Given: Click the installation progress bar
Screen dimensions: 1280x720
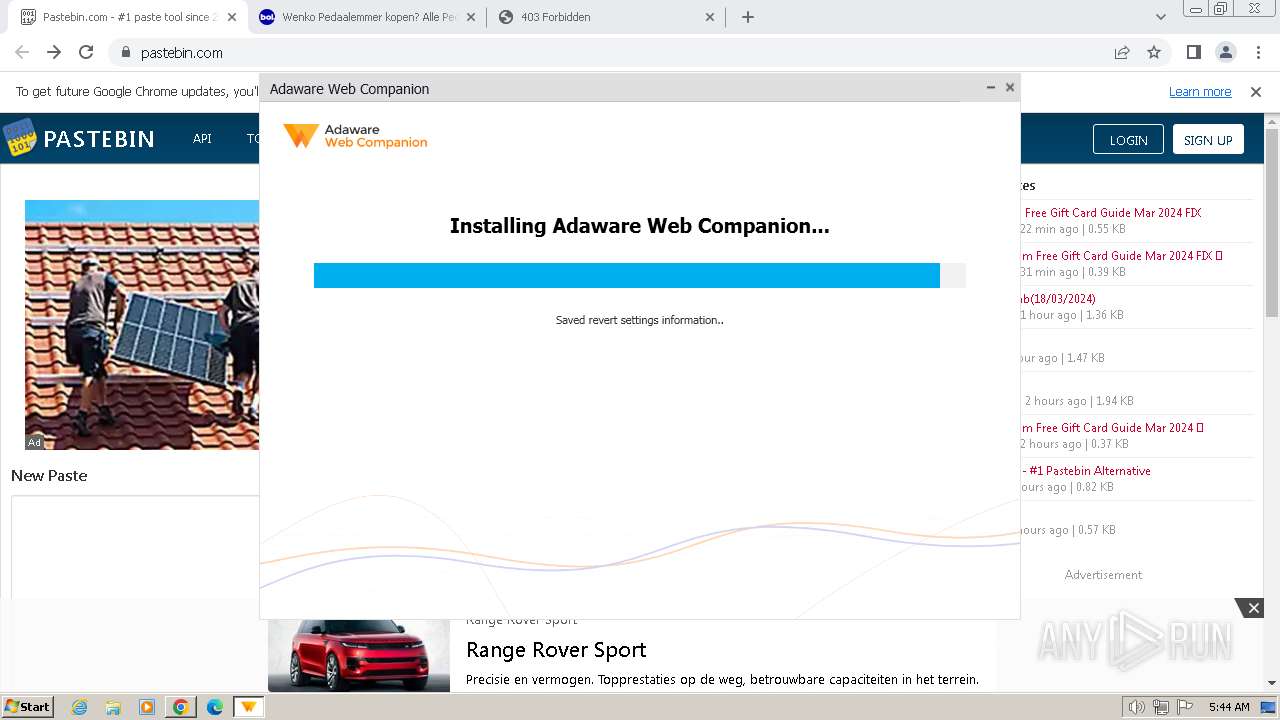Looking at the screenshot, I should point(640,275).
